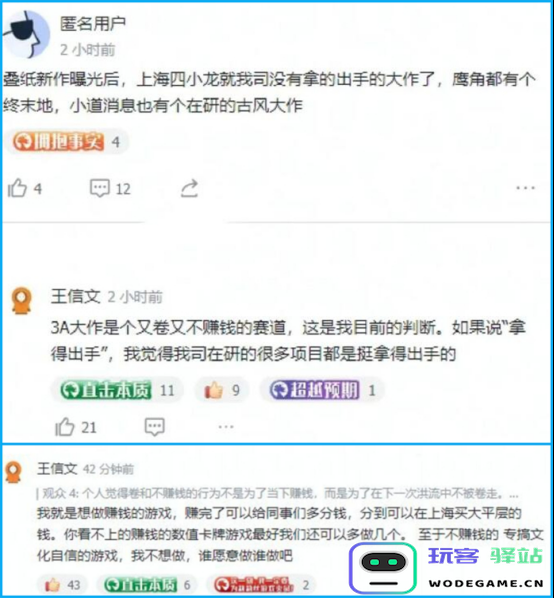This screenshot has height=598, width=554.
Task: Toggle the 直击本质 reaction with 6 votes
Action: tap(147, 585)
